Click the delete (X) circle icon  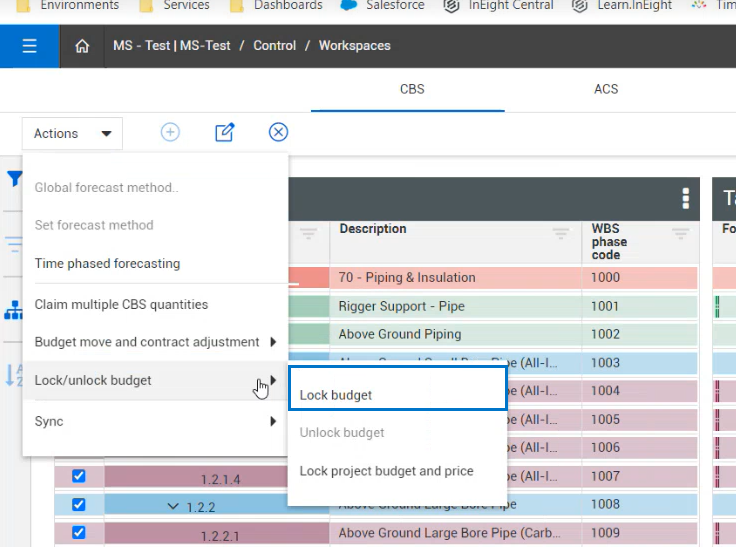point(279,133)
